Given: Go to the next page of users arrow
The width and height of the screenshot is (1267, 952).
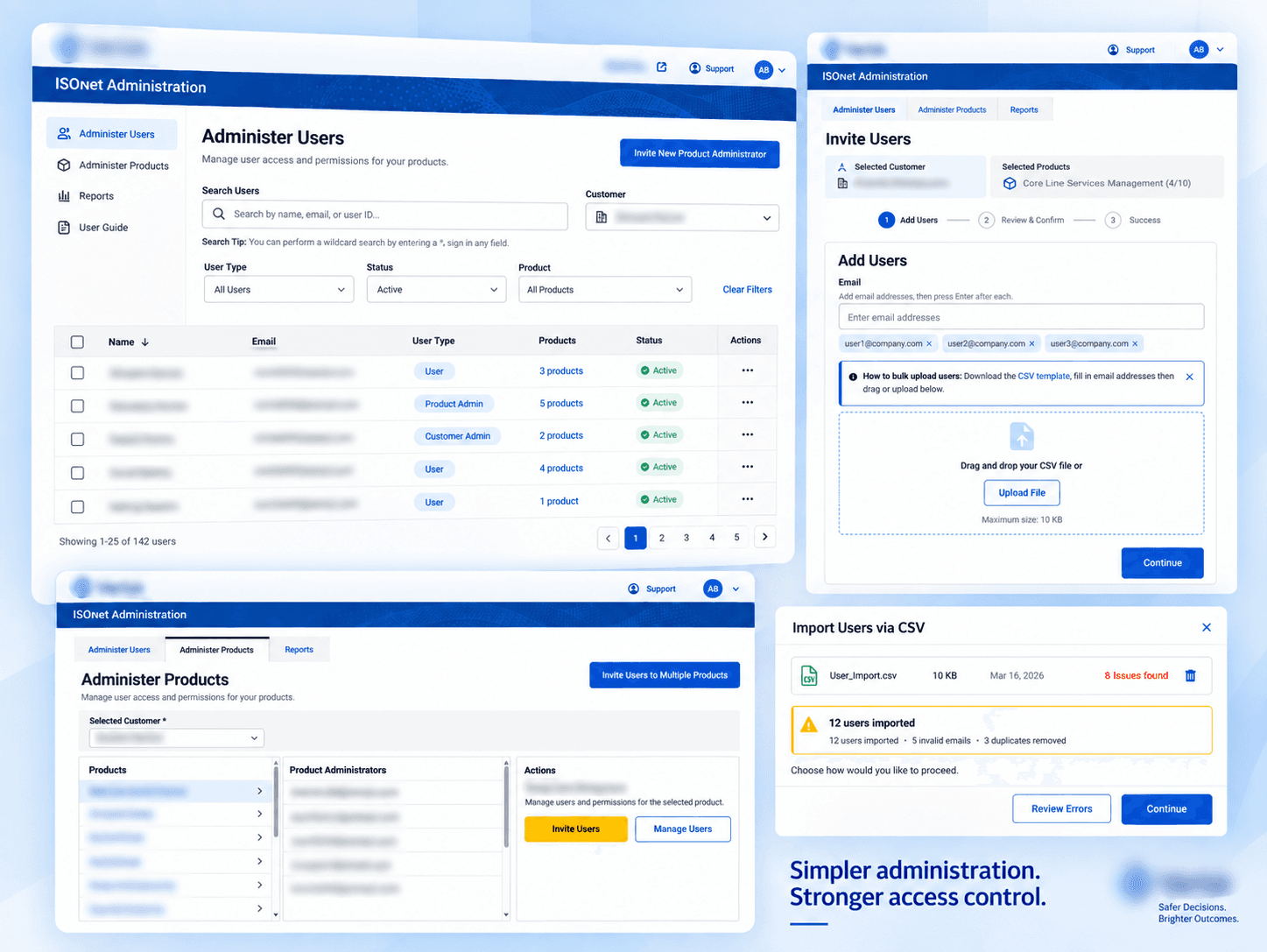Looking at the screenshot, I should [765, 537].
